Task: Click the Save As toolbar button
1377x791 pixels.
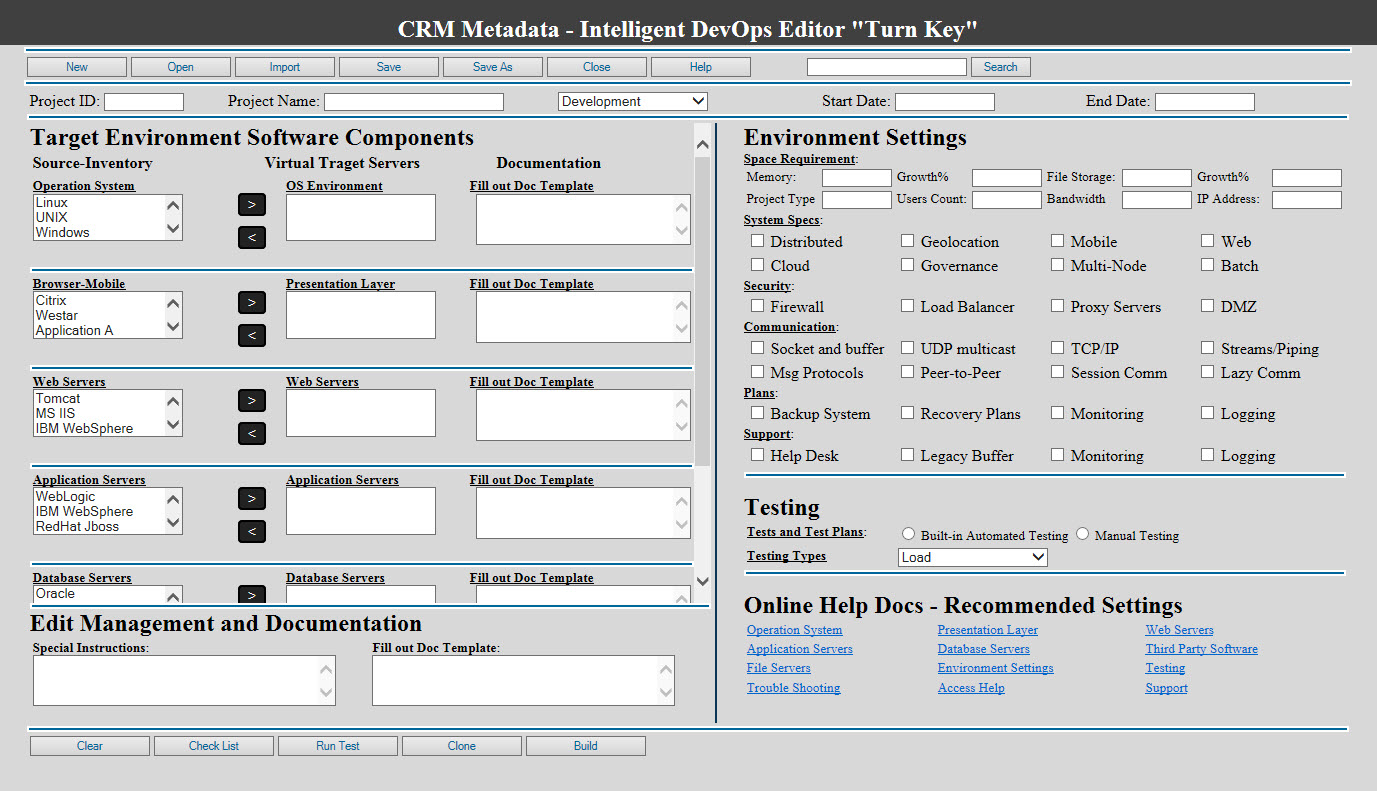Action: tap(492, 67)
